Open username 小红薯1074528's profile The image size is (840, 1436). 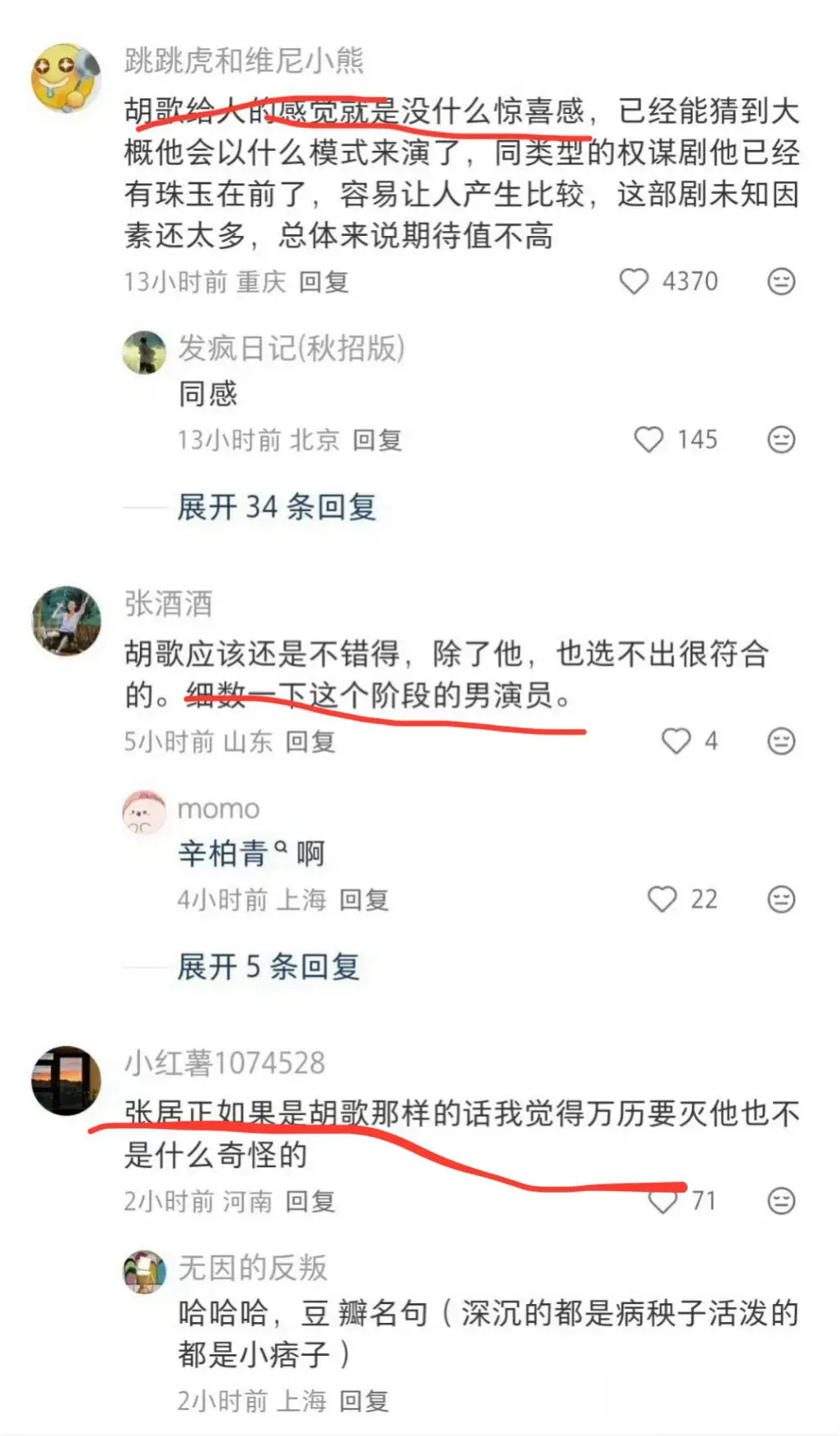[225, 1062]
